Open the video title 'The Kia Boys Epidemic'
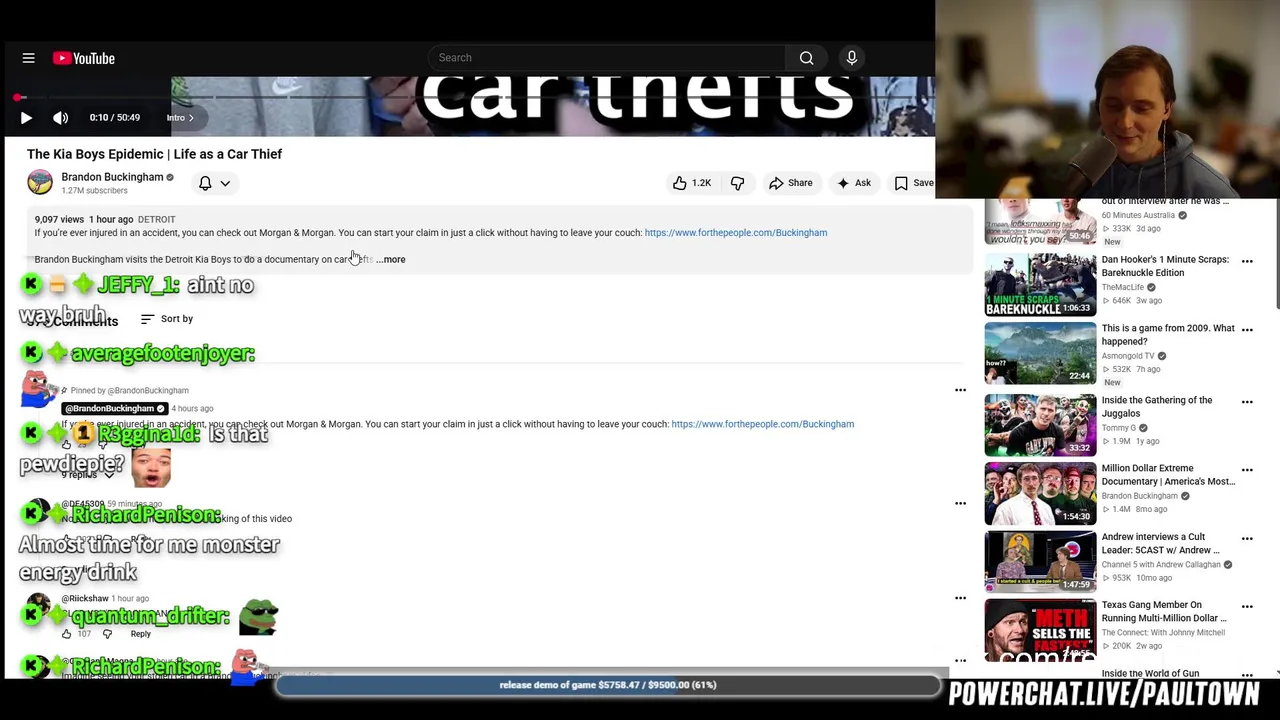1280x720 pixels. coord(155,154)
